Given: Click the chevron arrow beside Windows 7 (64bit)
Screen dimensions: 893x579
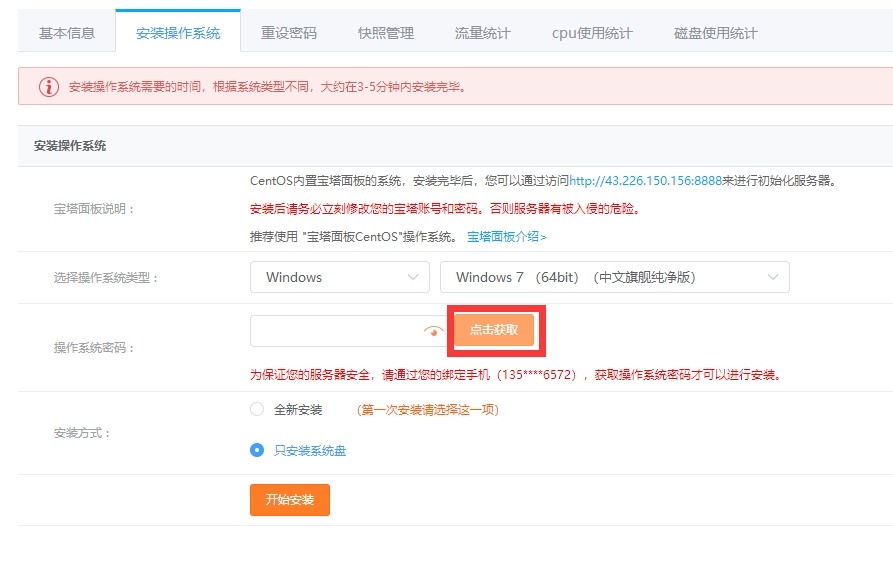Looking at the screenshot, I should pyautogui.click(x=772, y=277).
